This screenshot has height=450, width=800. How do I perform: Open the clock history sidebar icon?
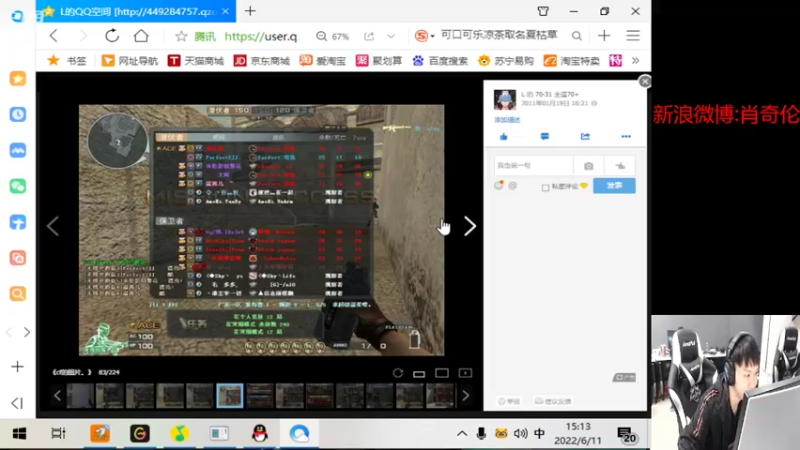18,114
